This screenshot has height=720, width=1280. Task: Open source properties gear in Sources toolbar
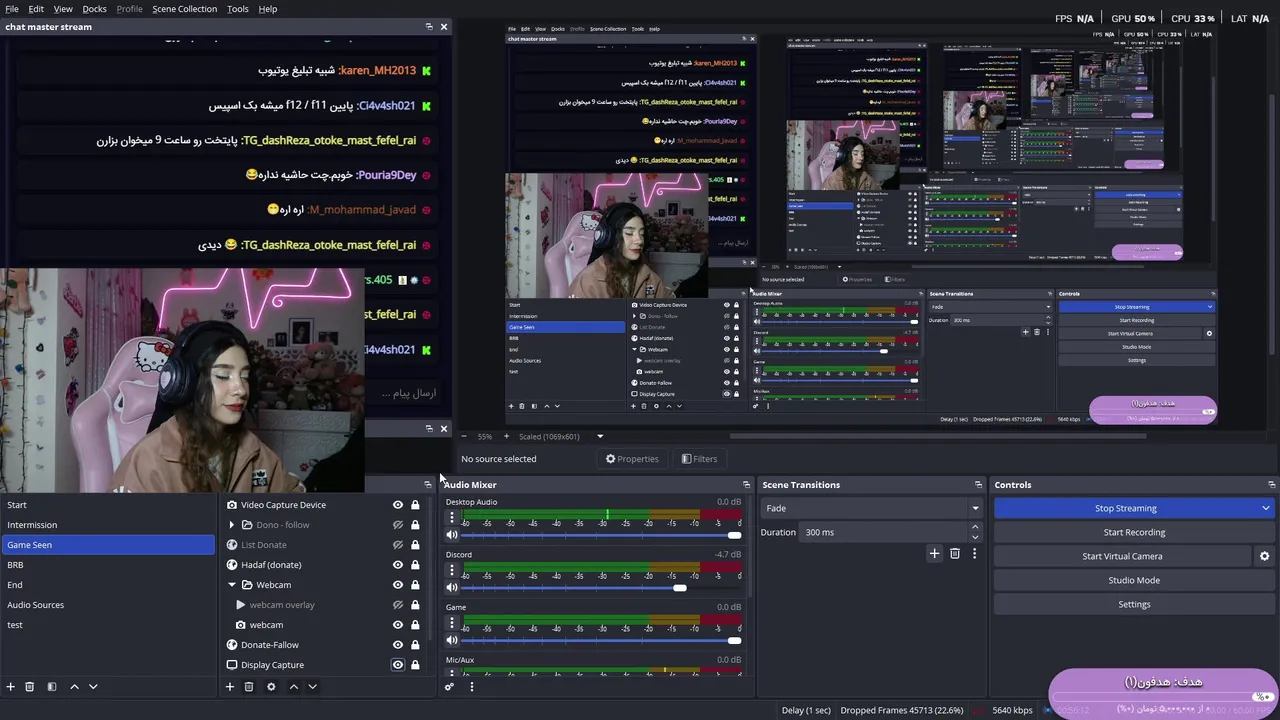coord(271,687)
